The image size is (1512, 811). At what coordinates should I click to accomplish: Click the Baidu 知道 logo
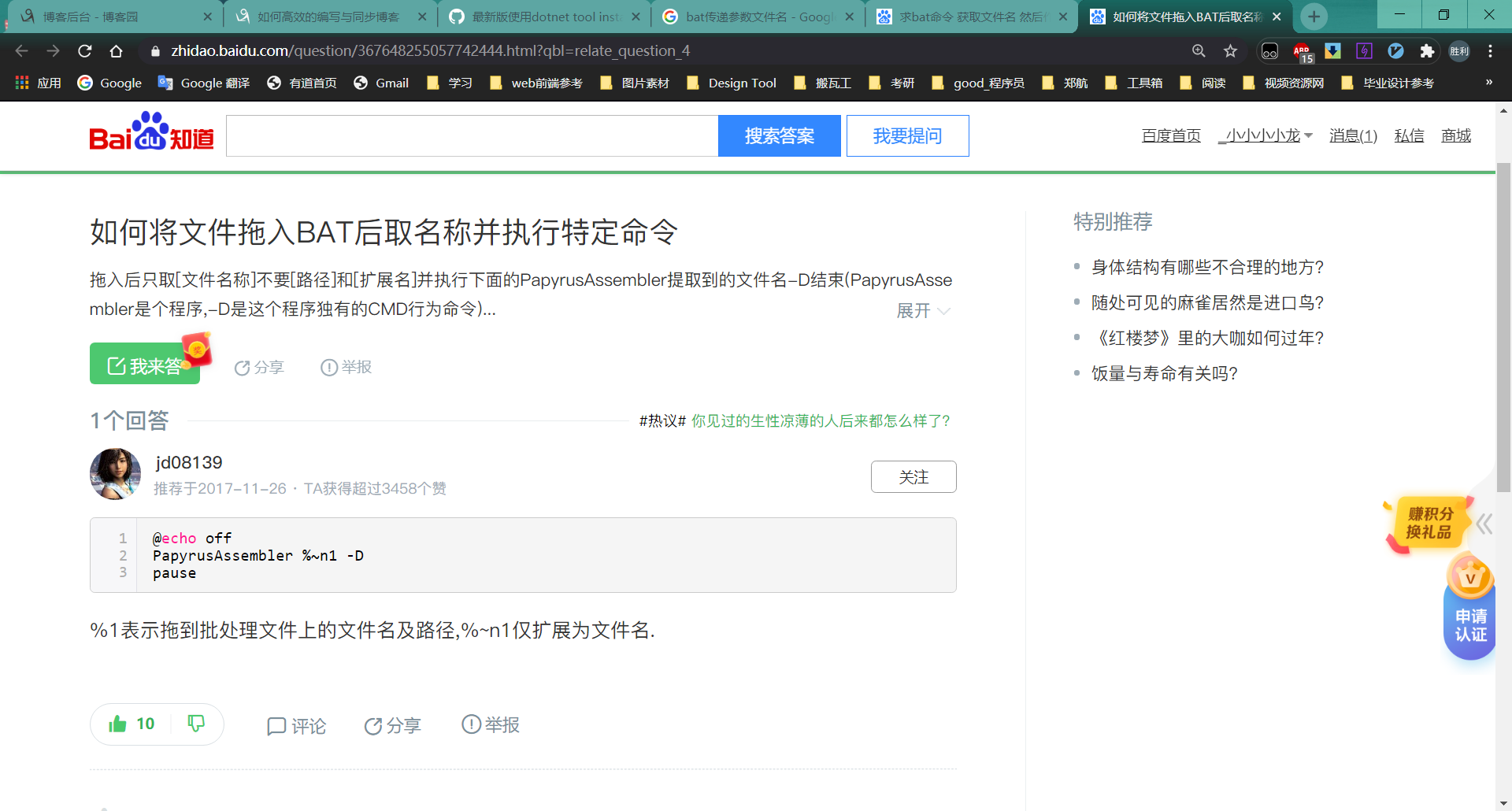pos(151,132)
